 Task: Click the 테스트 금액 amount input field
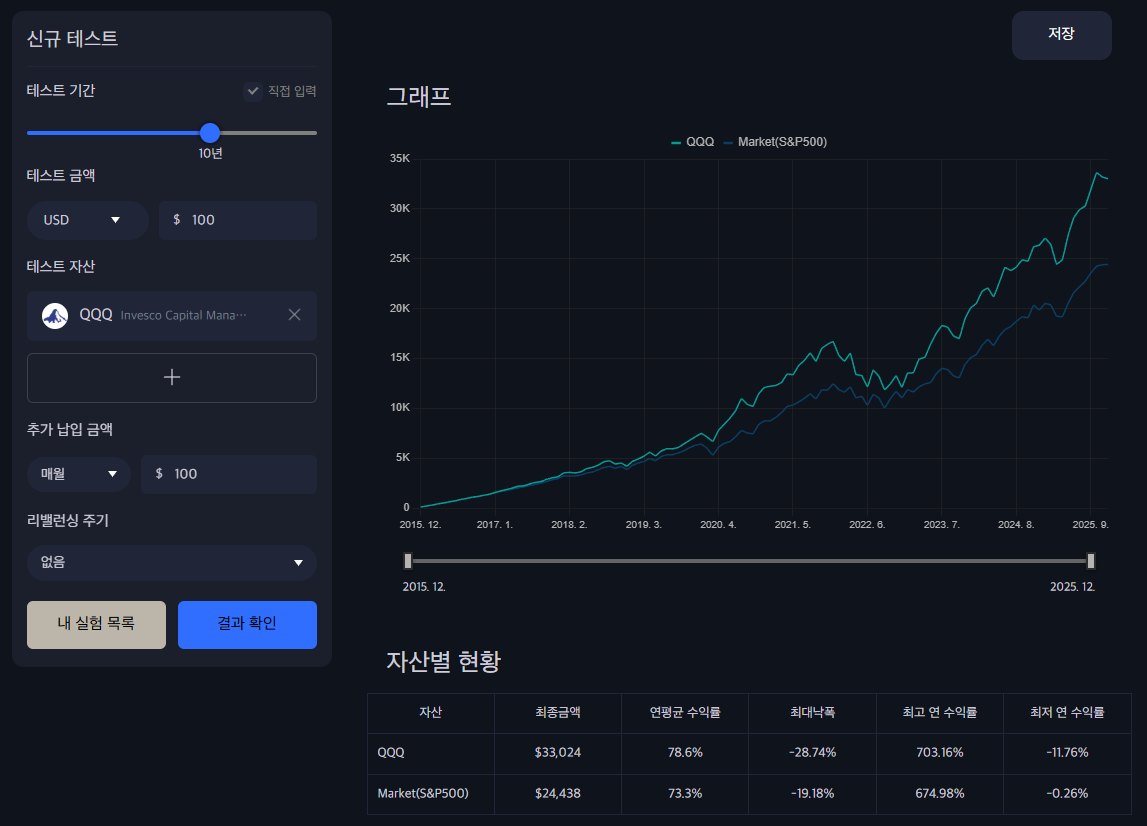click(238, 220)
